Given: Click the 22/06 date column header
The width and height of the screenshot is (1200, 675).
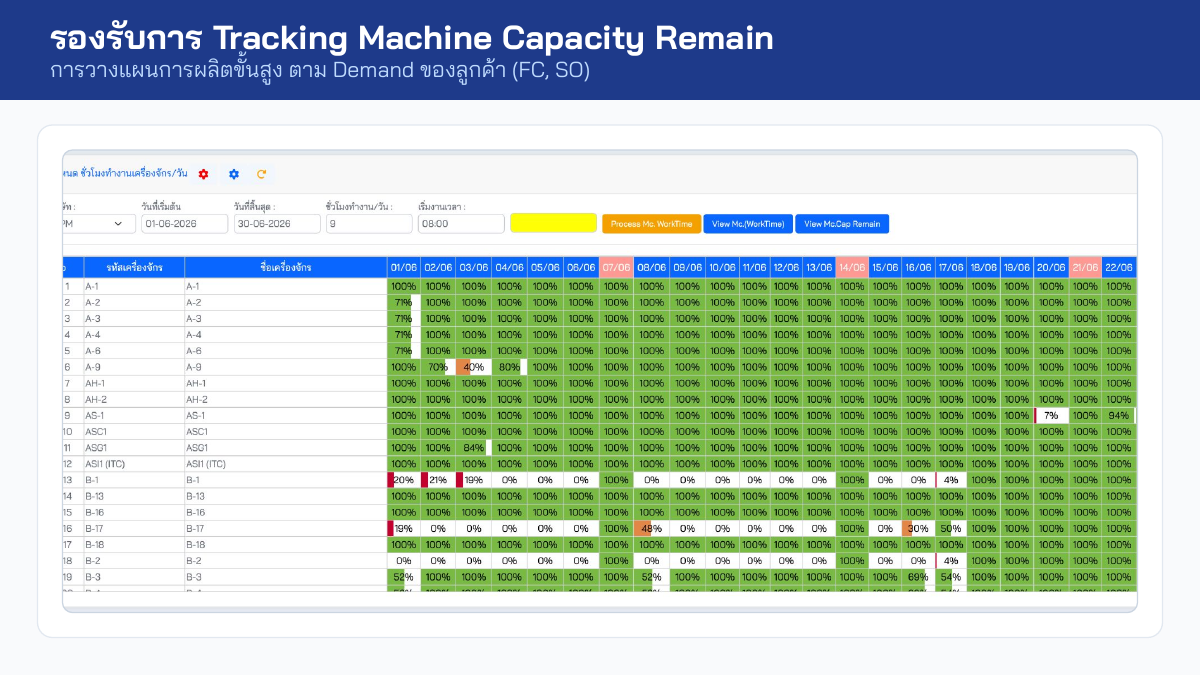Looking at the screenshot, I should coord(1119,268).
